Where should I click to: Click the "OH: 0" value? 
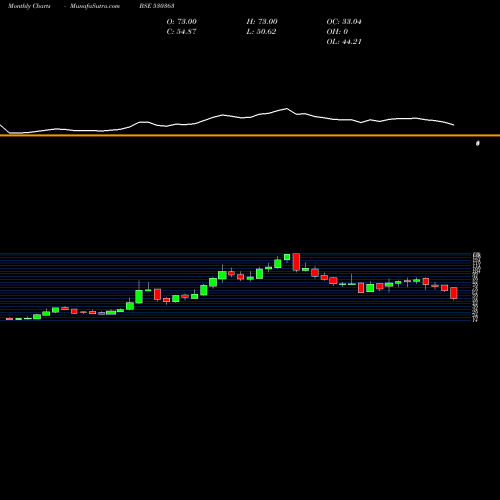point(337,32)
